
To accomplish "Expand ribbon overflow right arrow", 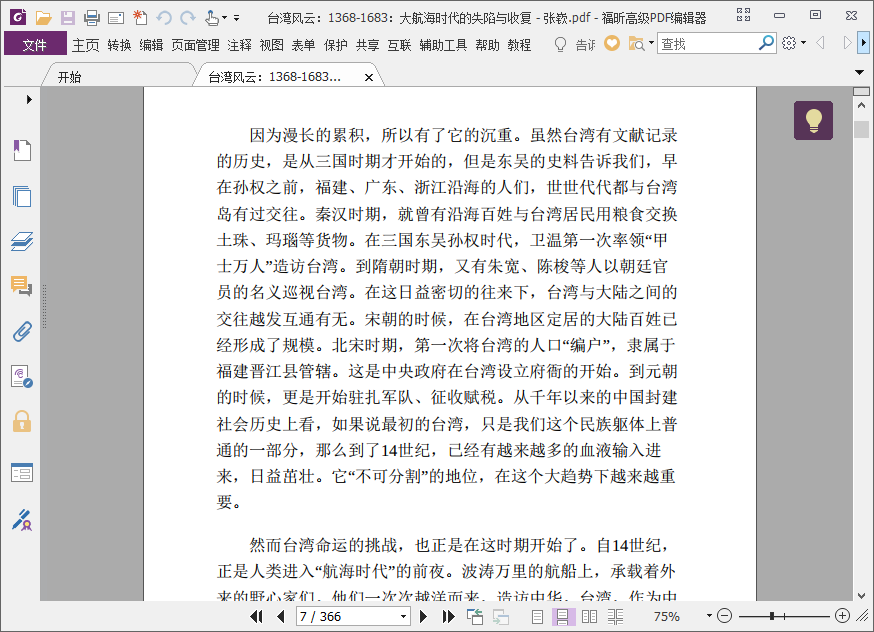I will coord(863,42).
